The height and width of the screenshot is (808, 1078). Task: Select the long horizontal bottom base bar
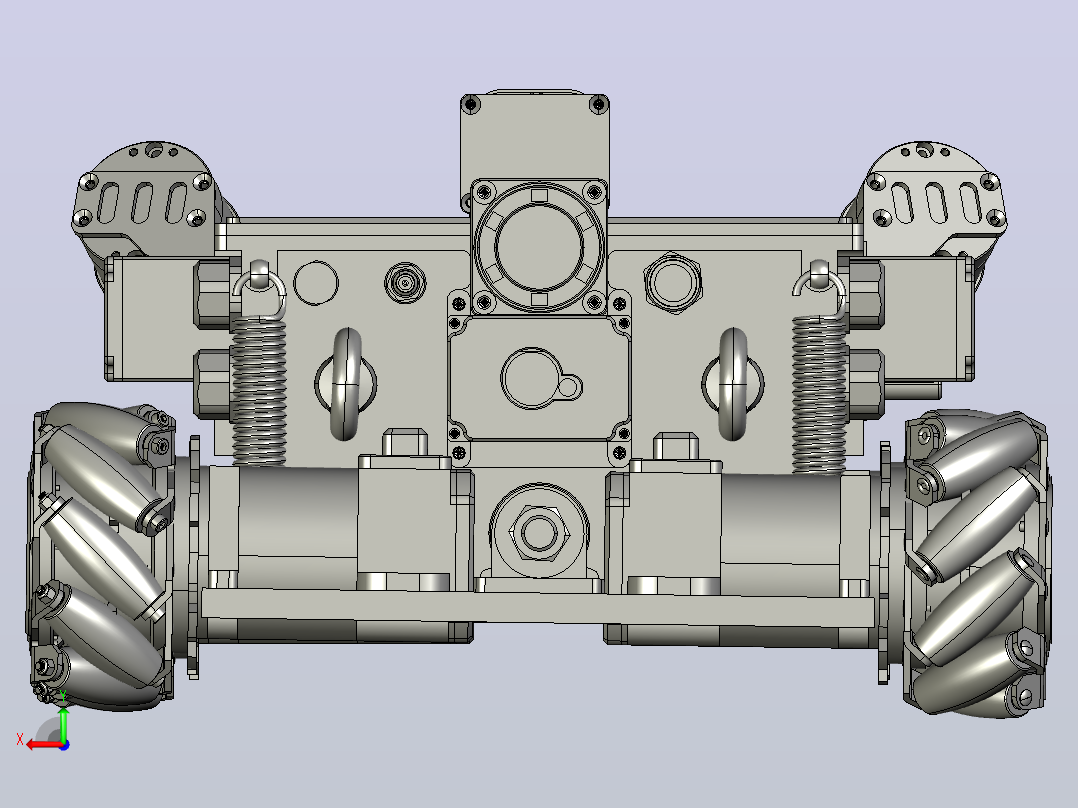coord(538,607)
